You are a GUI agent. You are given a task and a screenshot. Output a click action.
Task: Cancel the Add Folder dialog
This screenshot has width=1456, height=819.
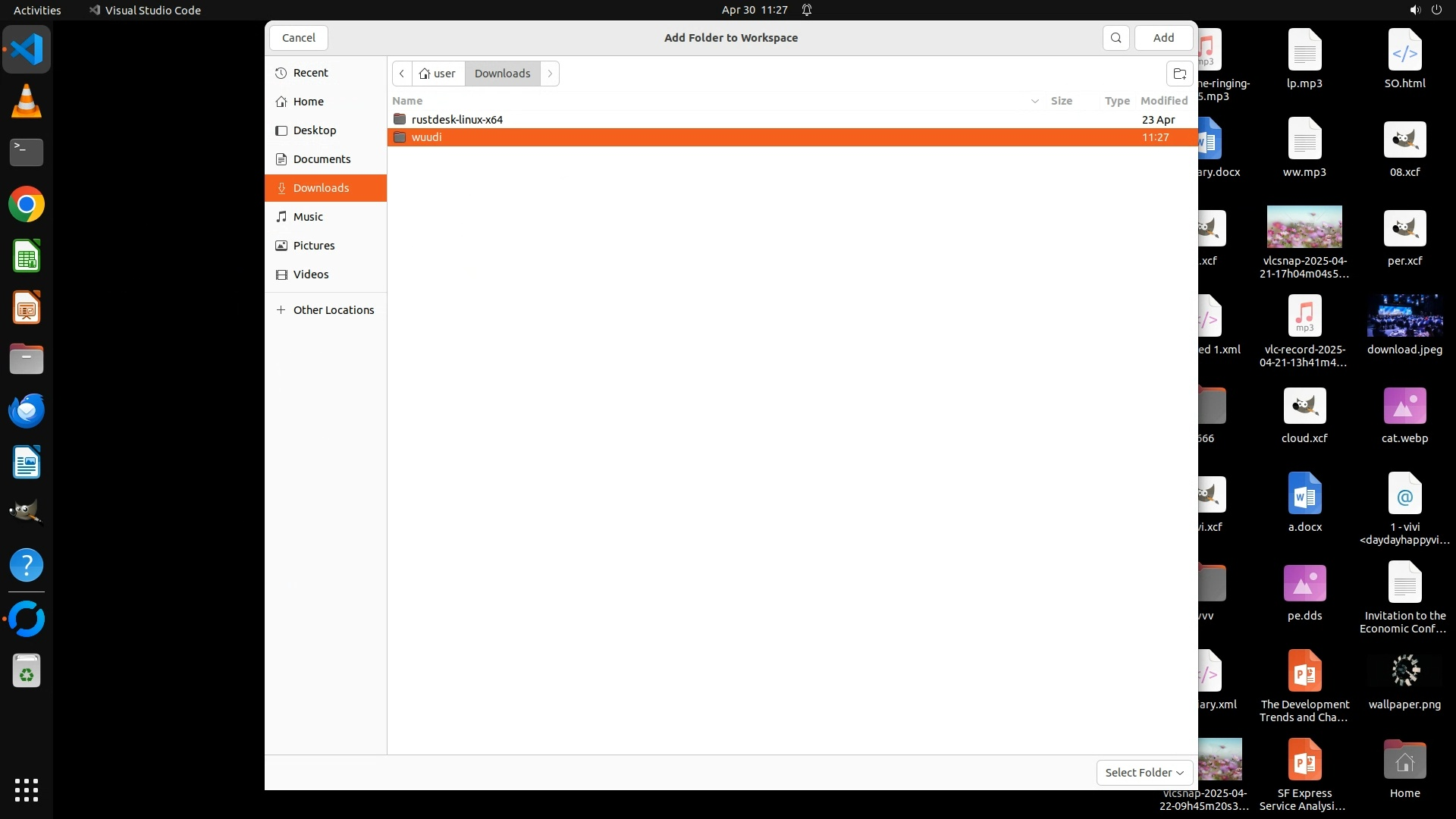299,38
